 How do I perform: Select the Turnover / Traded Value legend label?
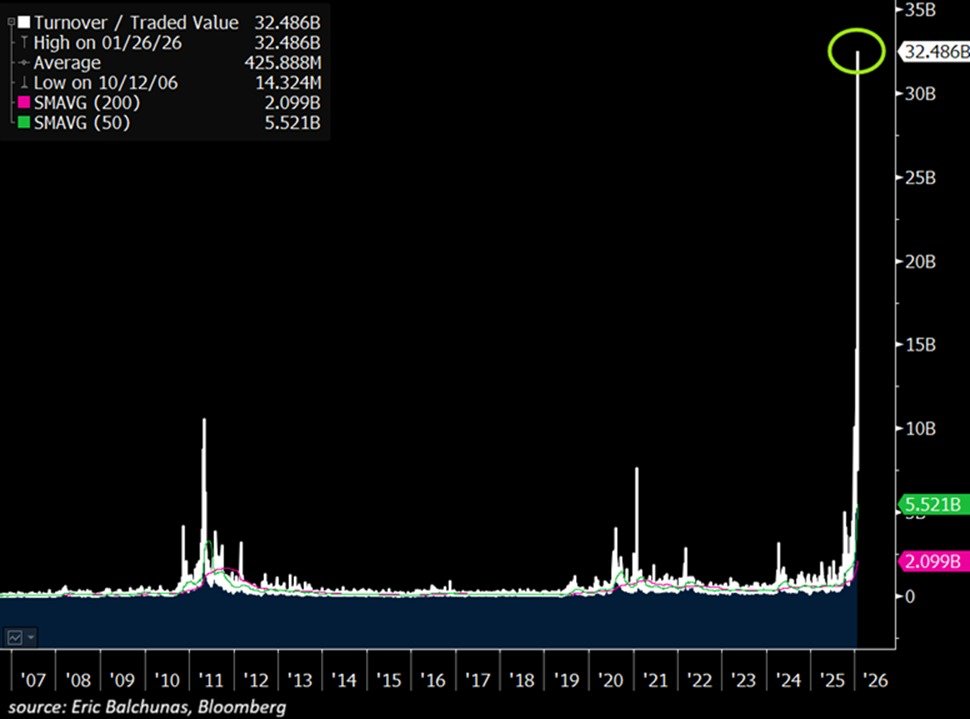[x=136, y=22]
